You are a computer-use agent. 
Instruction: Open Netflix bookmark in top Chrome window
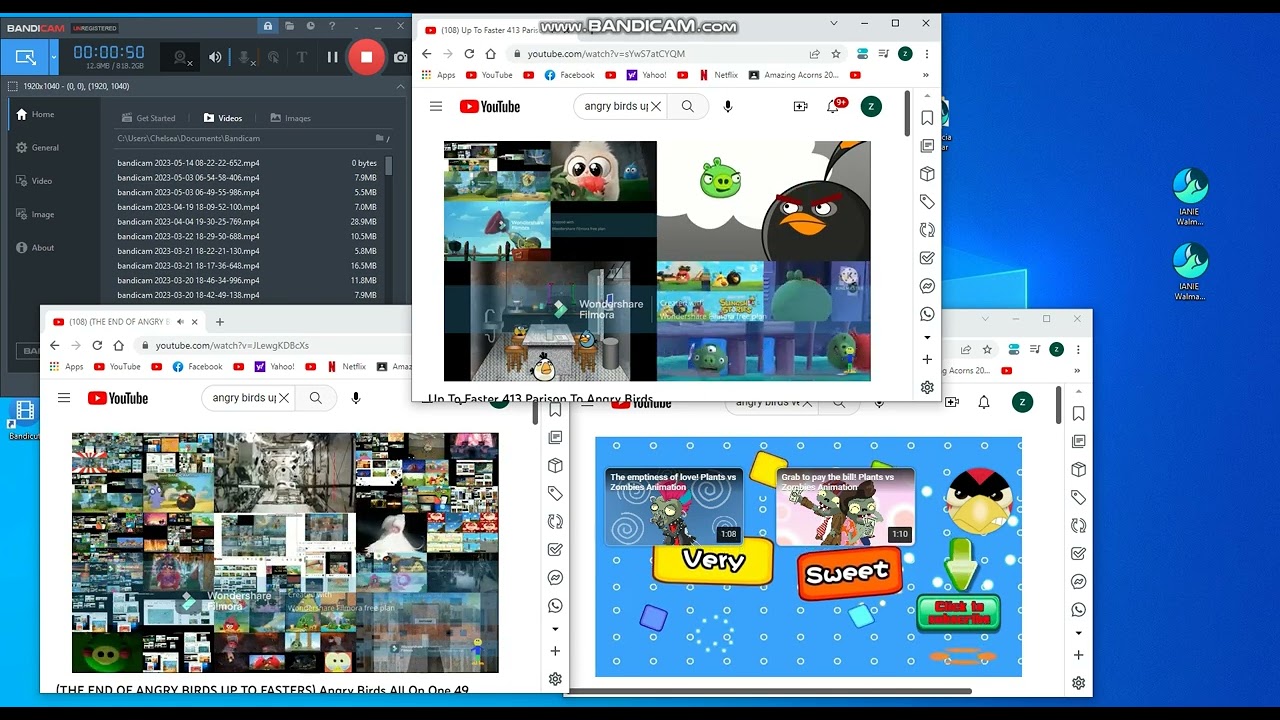coord(718,75)
